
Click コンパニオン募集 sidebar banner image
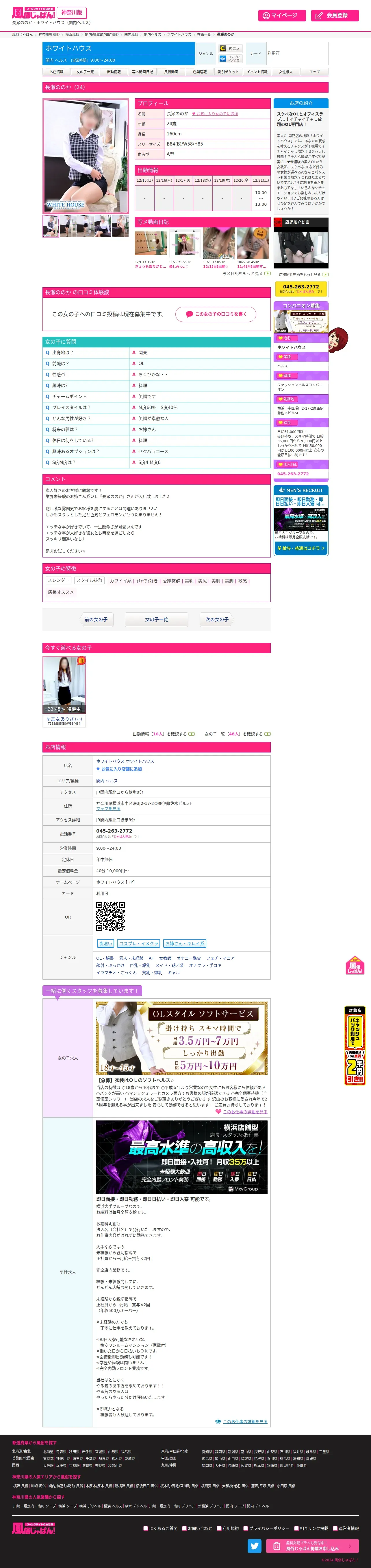[x=300, y=321]
